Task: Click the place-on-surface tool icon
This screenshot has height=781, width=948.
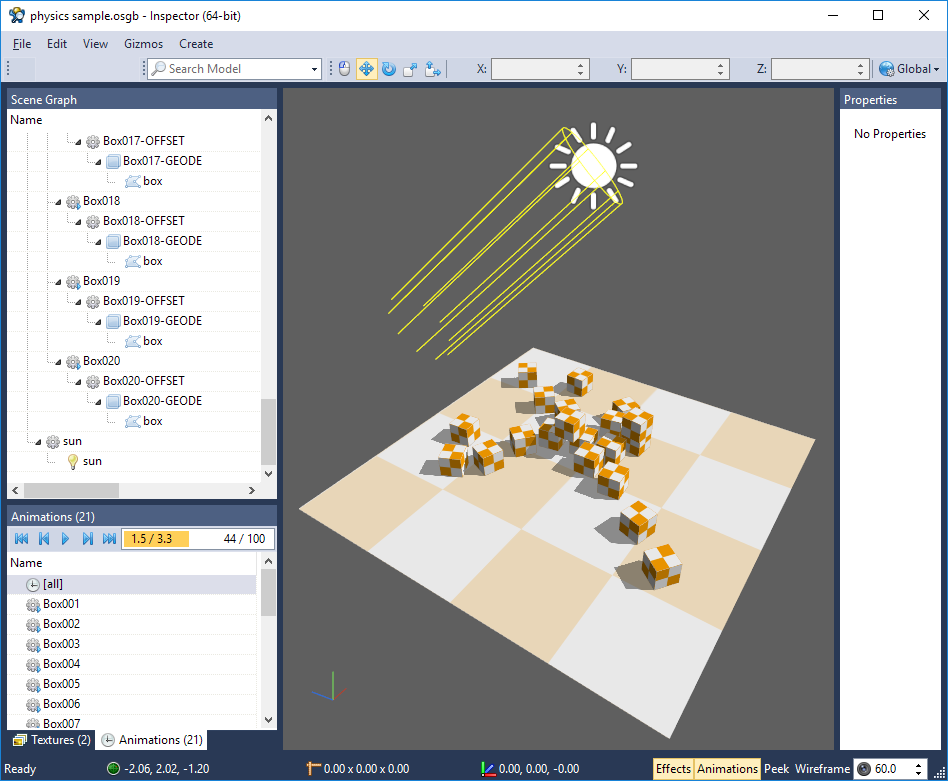Action: pyautogui.click(x=432, y=69)
